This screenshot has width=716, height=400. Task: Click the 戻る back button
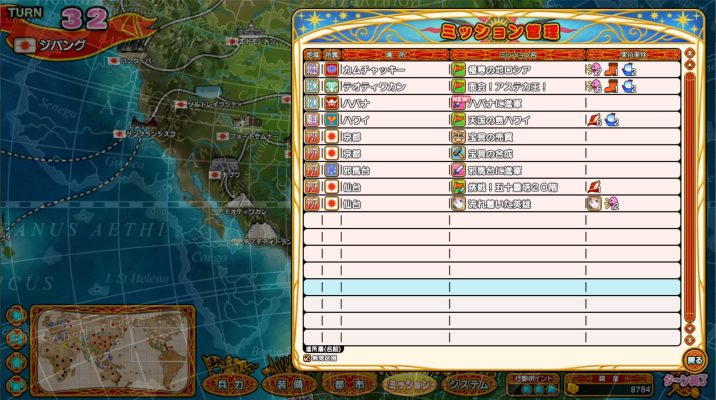point(695,360)
